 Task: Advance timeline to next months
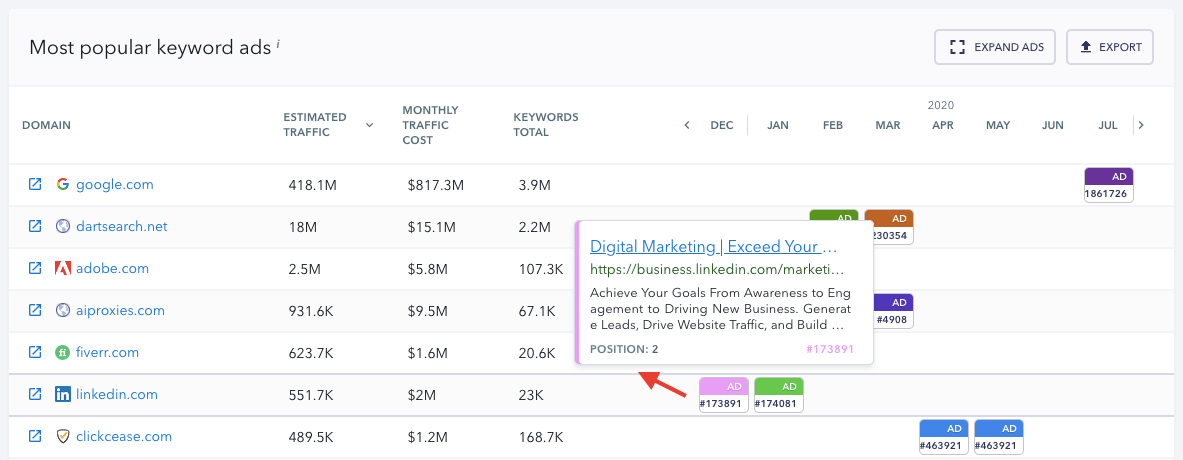coord(1141,125)
